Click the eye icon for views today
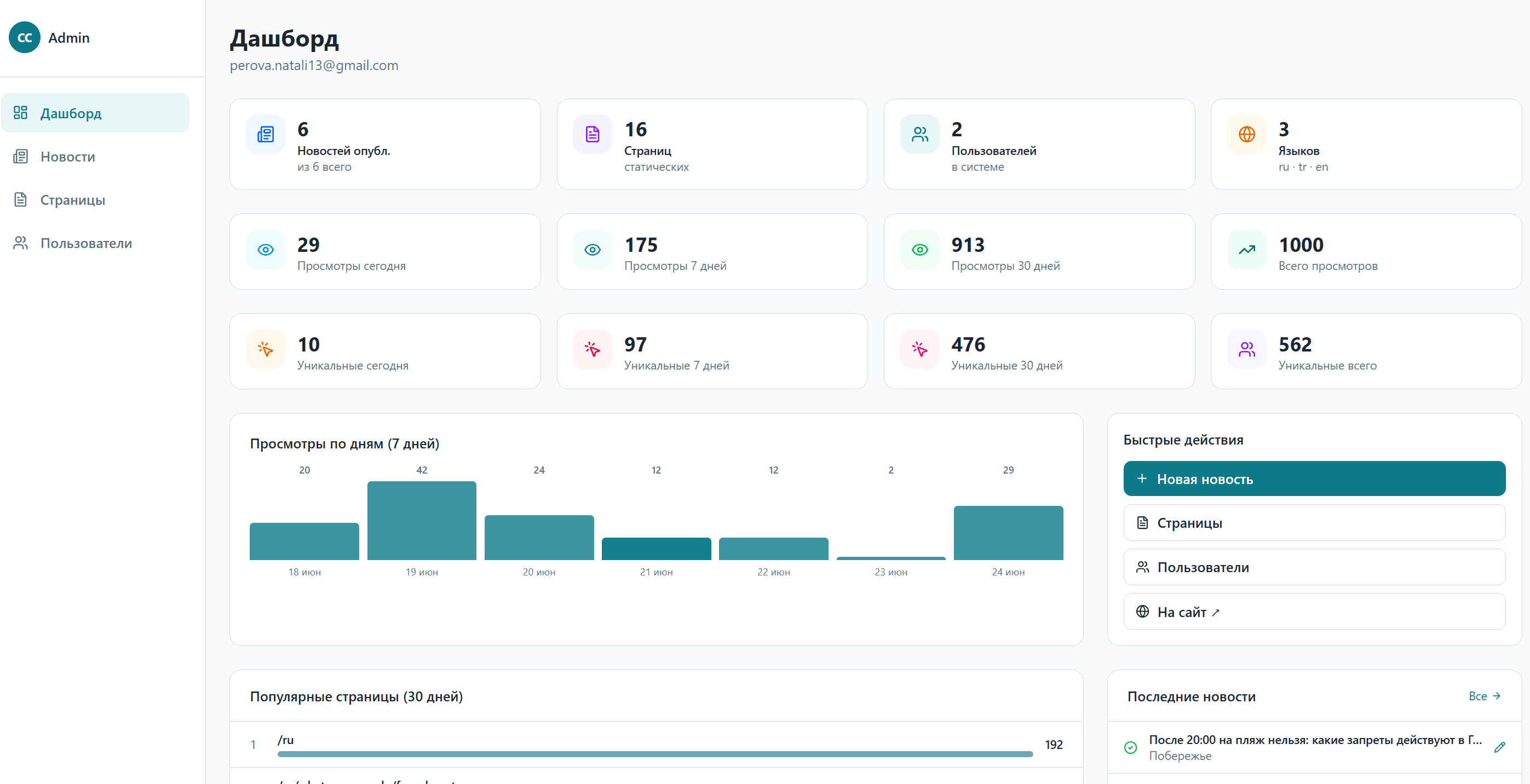The height and width of the screenshot is (784, 1530). click(266, 250)
